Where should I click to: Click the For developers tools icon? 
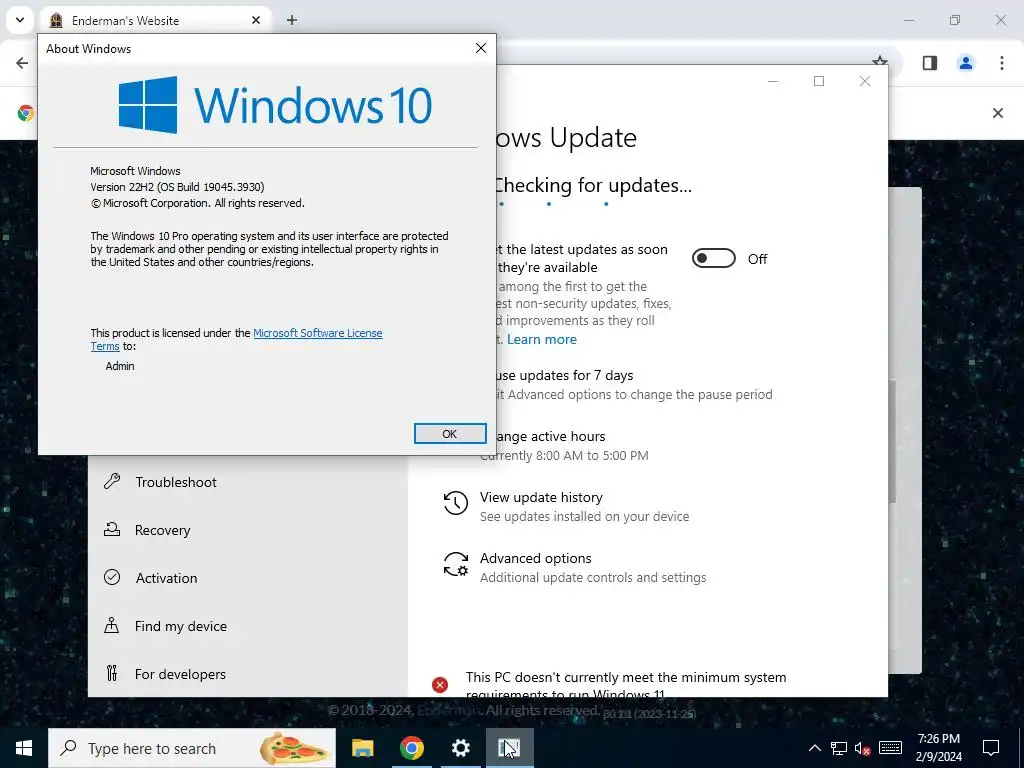point(112,673)
